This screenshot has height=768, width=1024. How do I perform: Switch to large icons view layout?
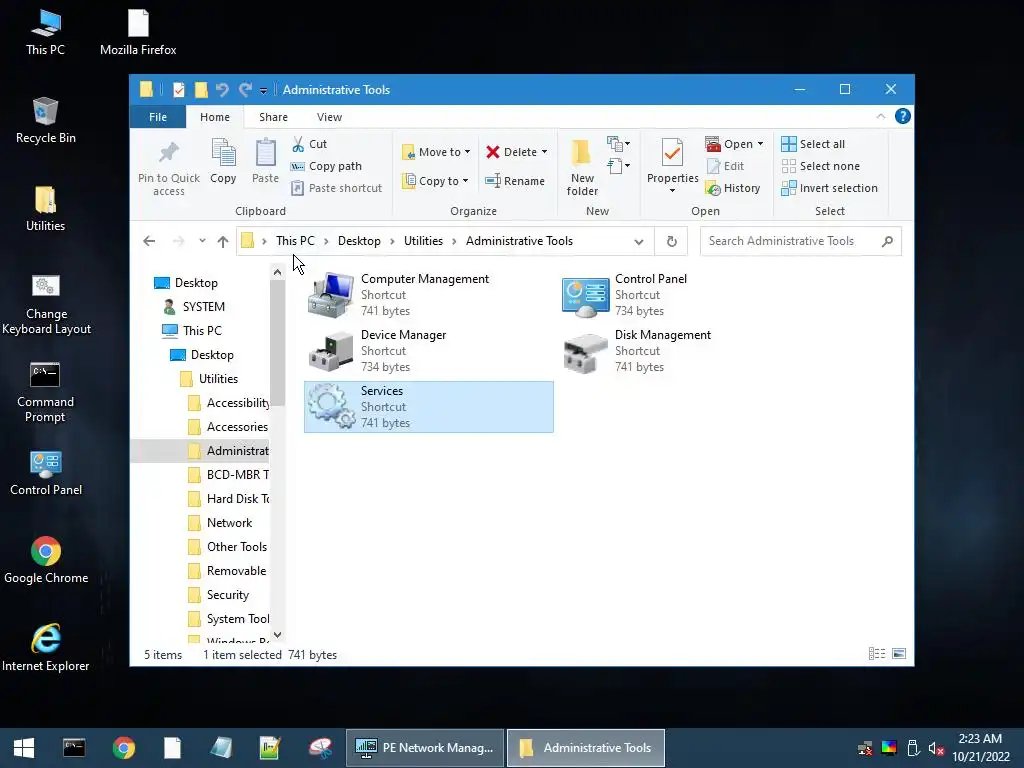[x=899, y=654]
